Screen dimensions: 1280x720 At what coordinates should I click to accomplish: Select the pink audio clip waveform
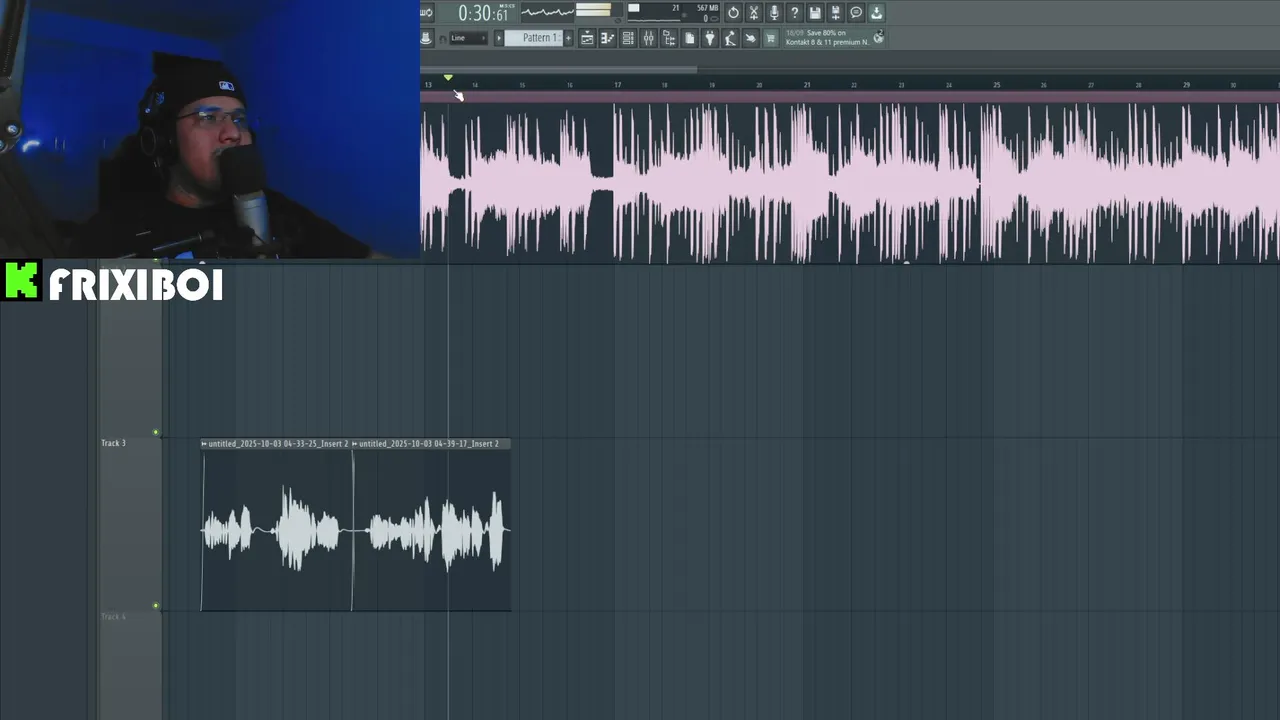850,183
